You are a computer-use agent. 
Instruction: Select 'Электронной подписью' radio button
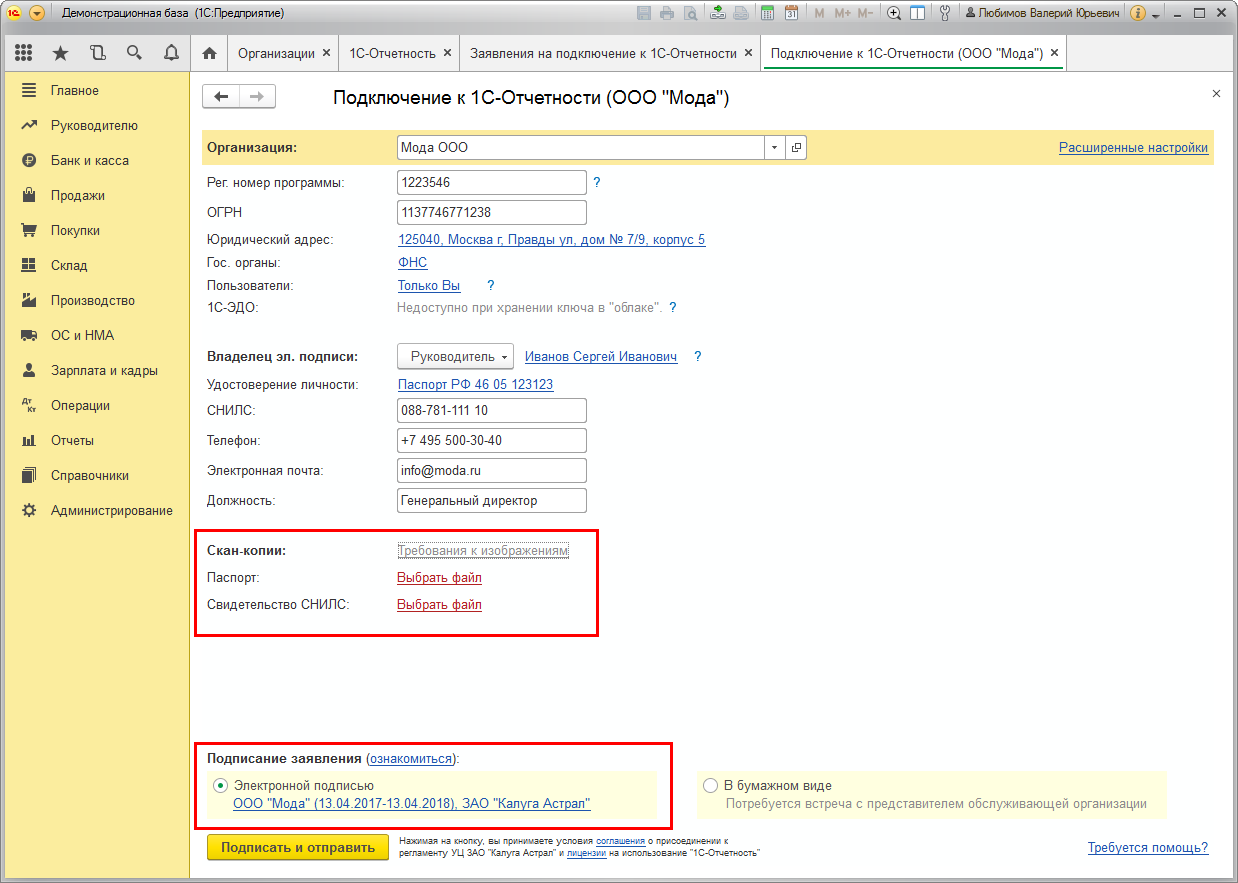tap(221, 786)
